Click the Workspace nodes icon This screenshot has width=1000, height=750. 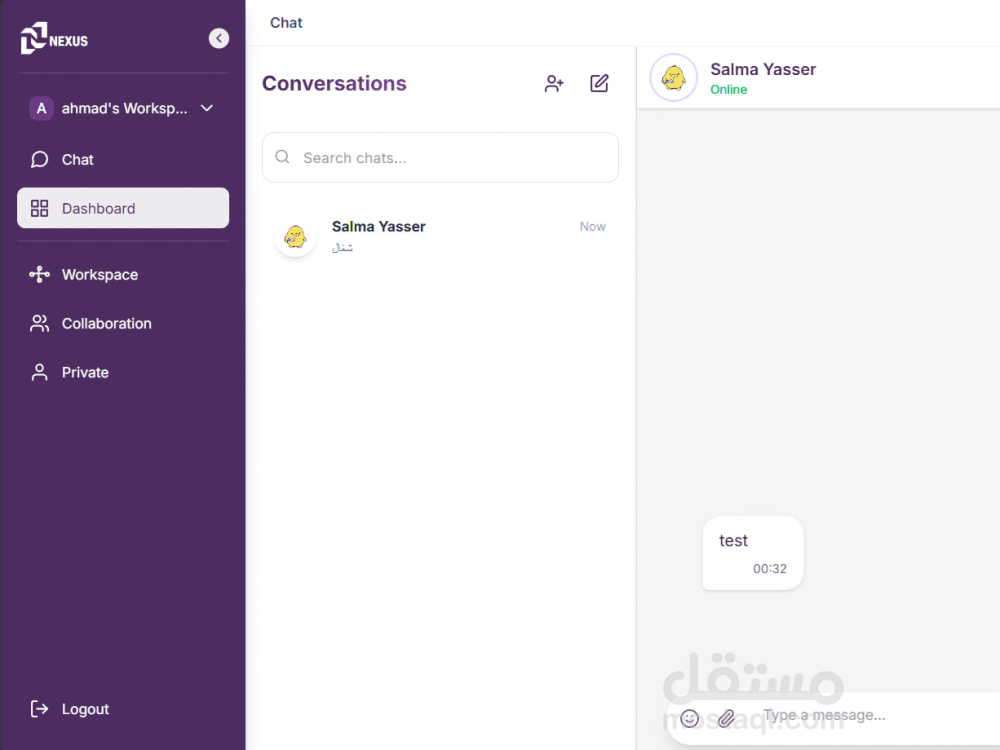tap(40, 274)
